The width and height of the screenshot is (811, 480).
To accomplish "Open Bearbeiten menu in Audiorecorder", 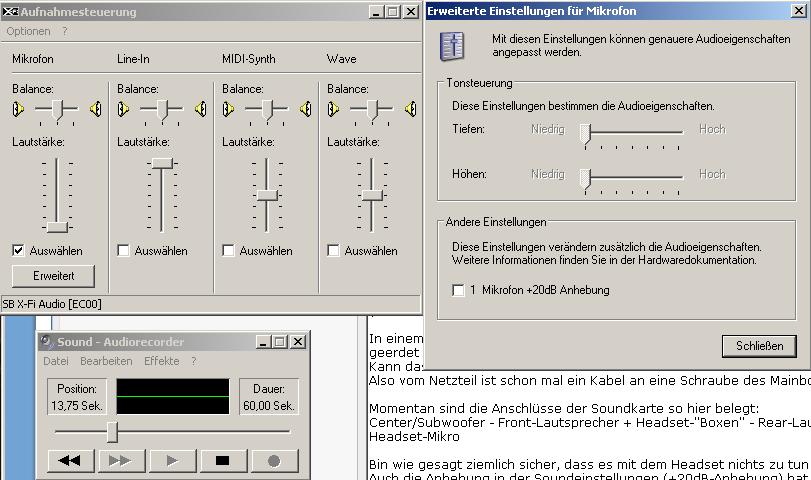I will 106,361.
